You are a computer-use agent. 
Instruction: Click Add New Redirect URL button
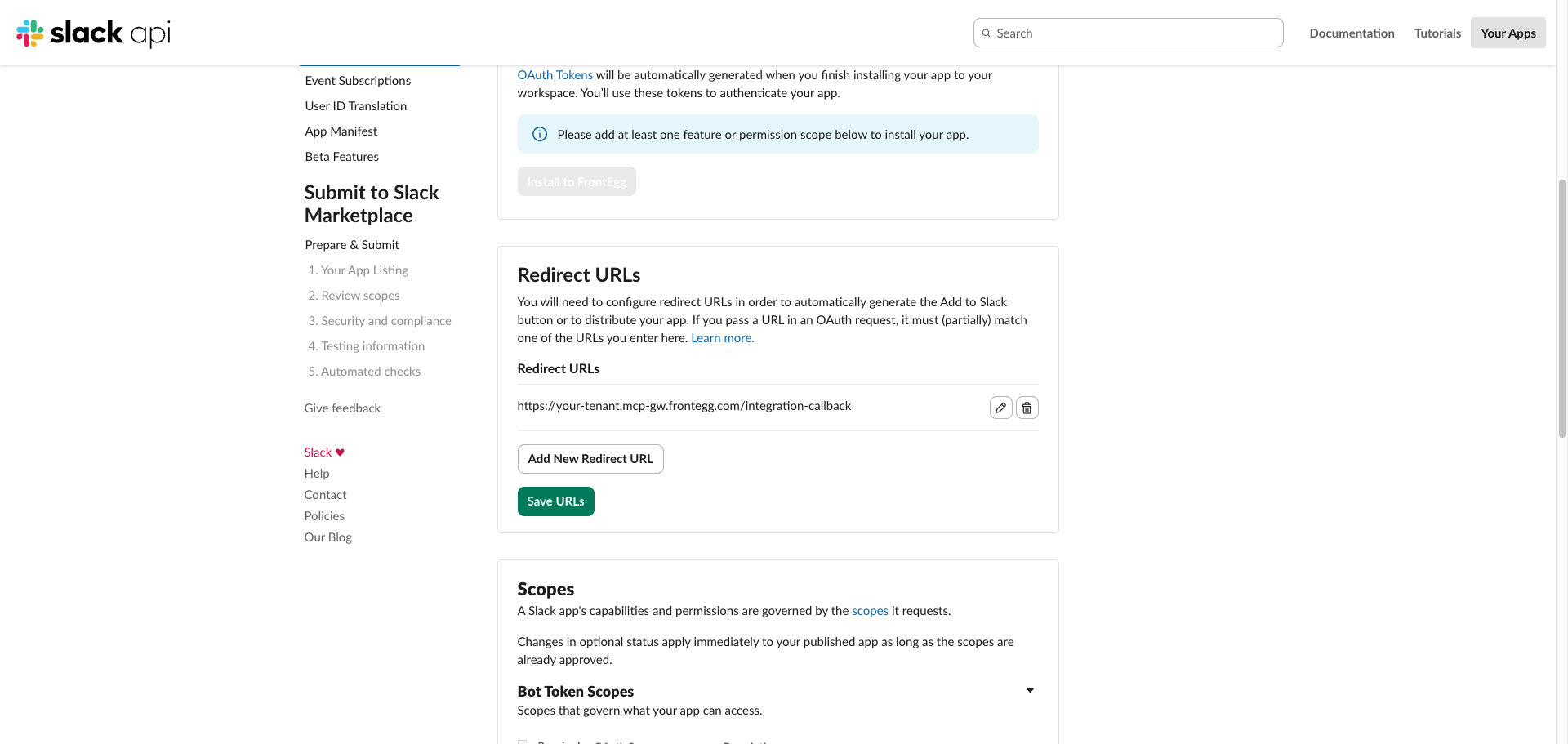click(590, 459)
